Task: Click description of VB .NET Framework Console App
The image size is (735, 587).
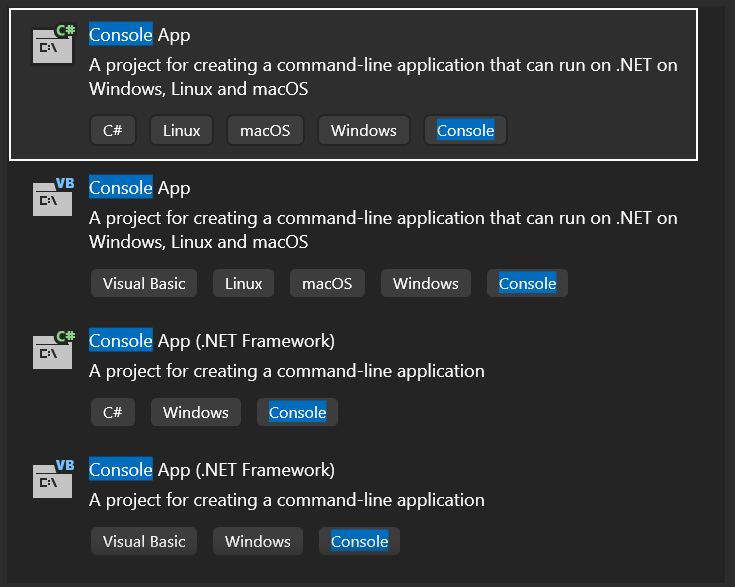Action: click(x=287, y=500)
